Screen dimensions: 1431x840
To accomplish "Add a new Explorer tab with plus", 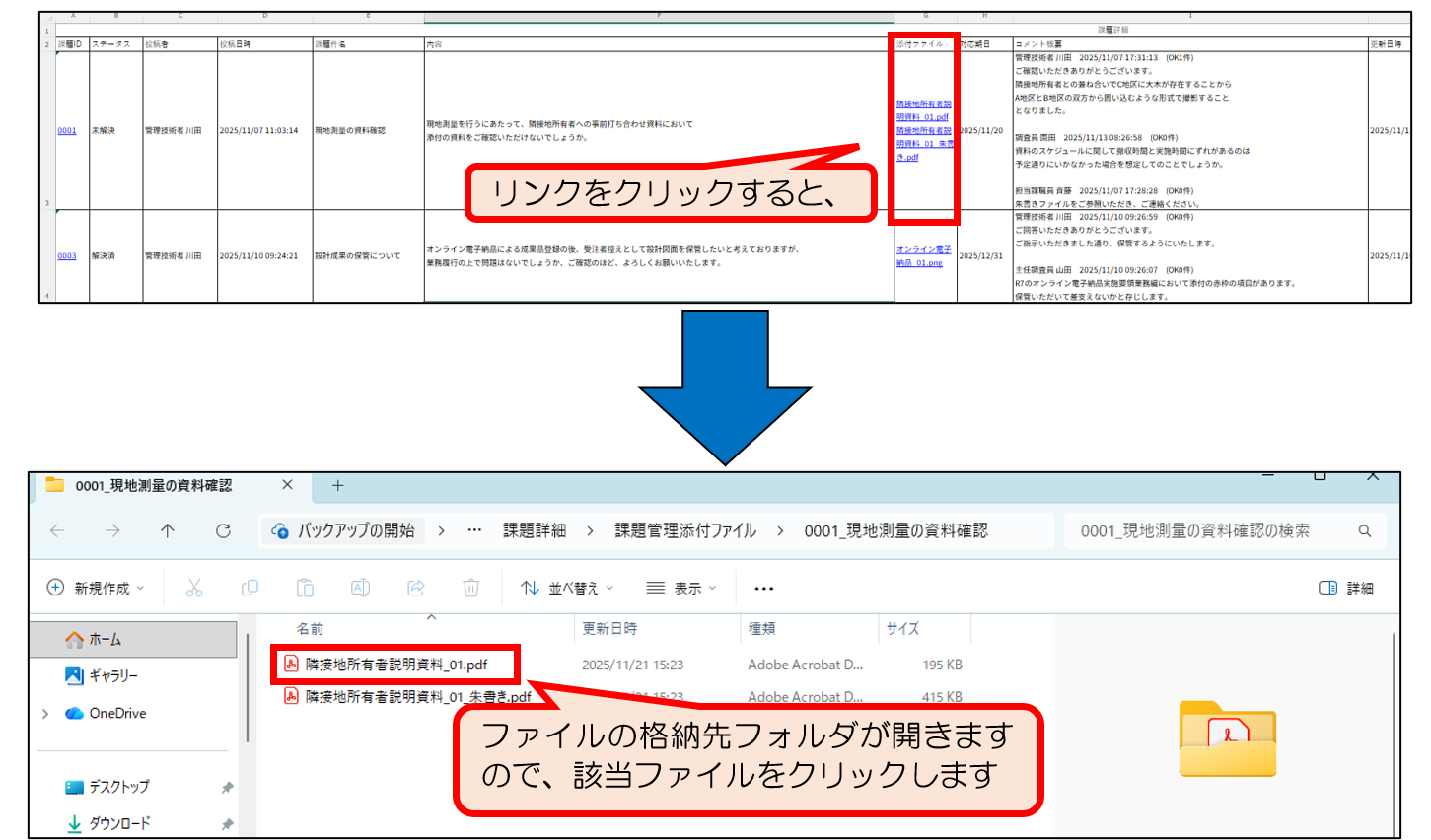I will [337, 485].
